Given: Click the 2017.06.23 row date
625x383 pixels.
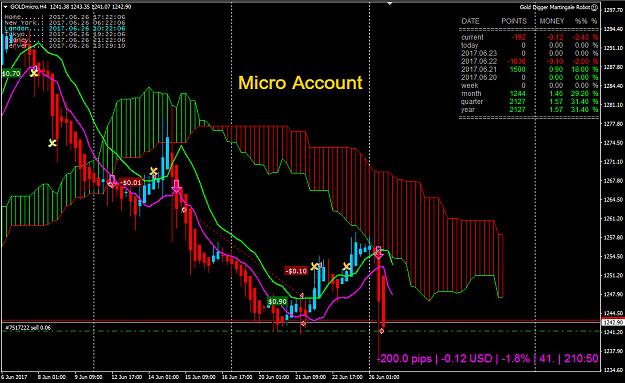Looking at the screenshot, I should (479, 53).
